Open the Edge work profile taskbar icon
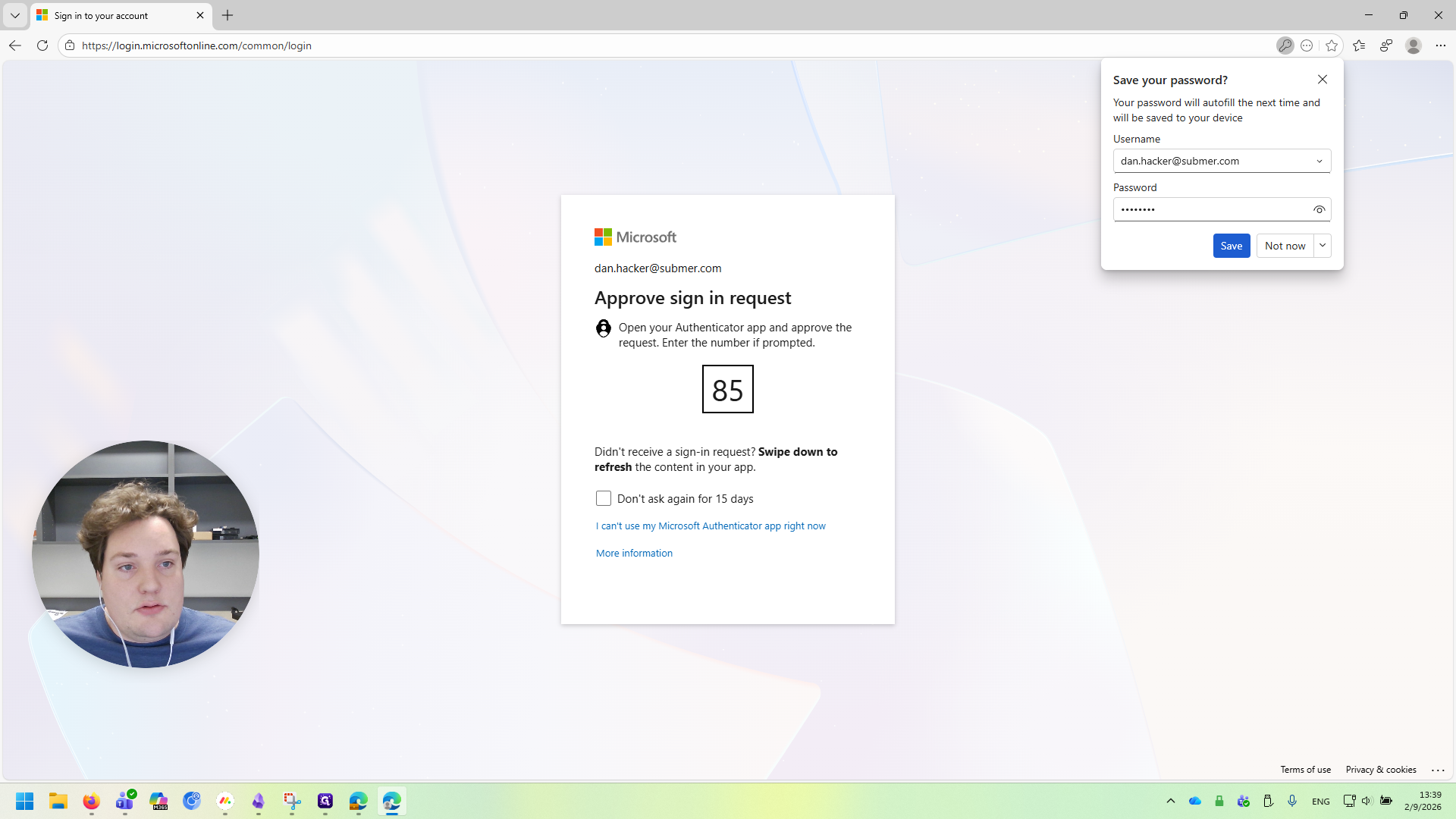Screen dimensions: 1456x819 click(x=359, y=801)
